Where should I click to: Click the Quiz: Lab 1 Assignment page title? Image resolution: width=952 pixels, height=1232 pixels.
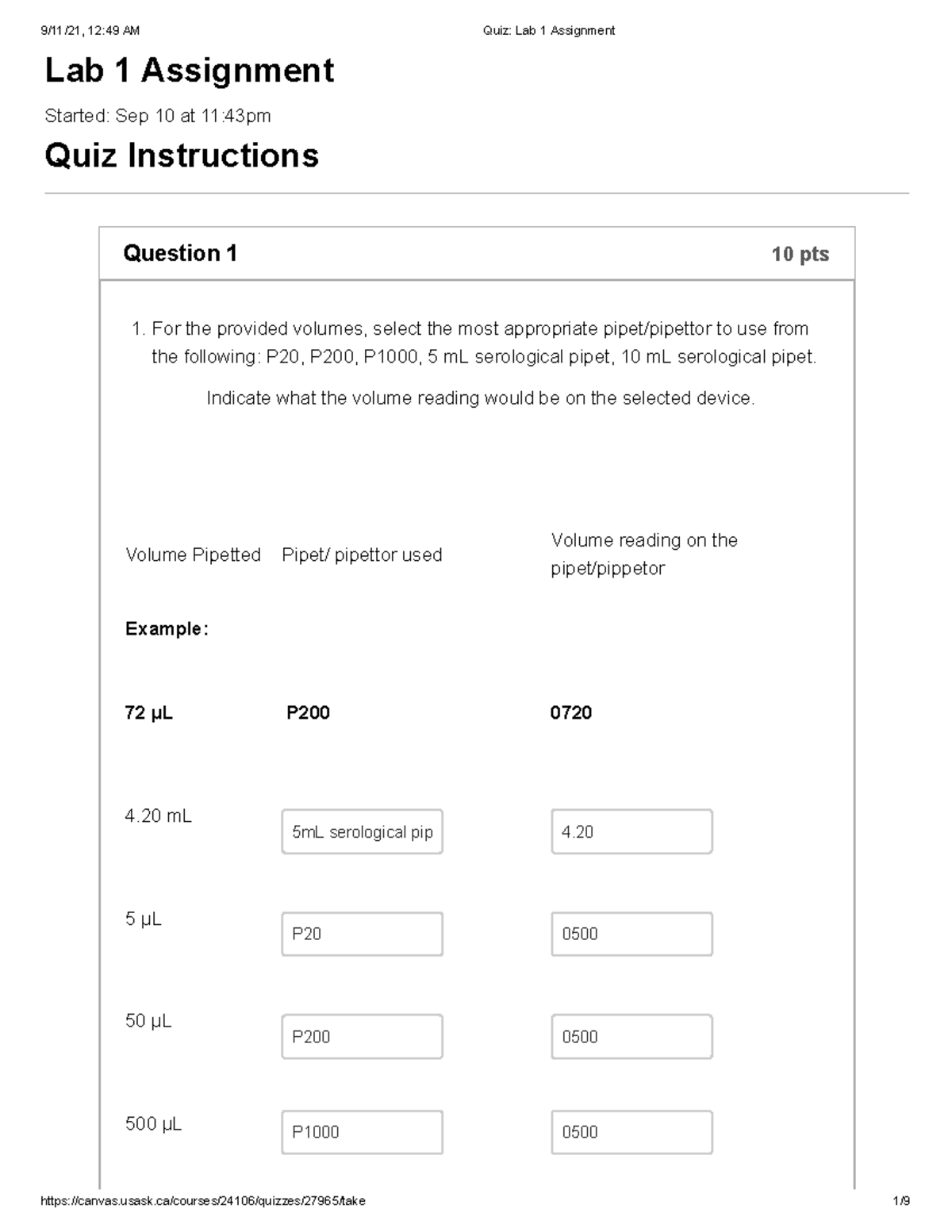[547, 30]
